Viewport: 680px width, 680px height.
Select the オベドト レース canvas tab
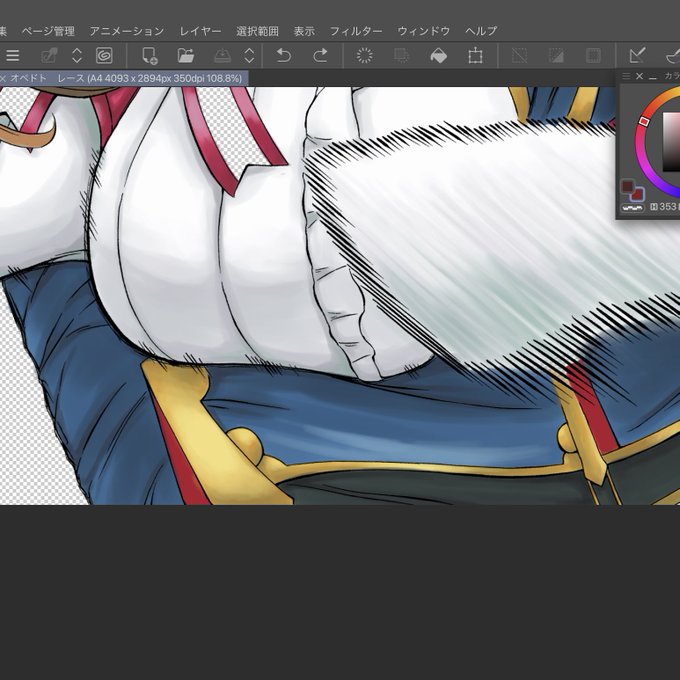pos(126,78)
